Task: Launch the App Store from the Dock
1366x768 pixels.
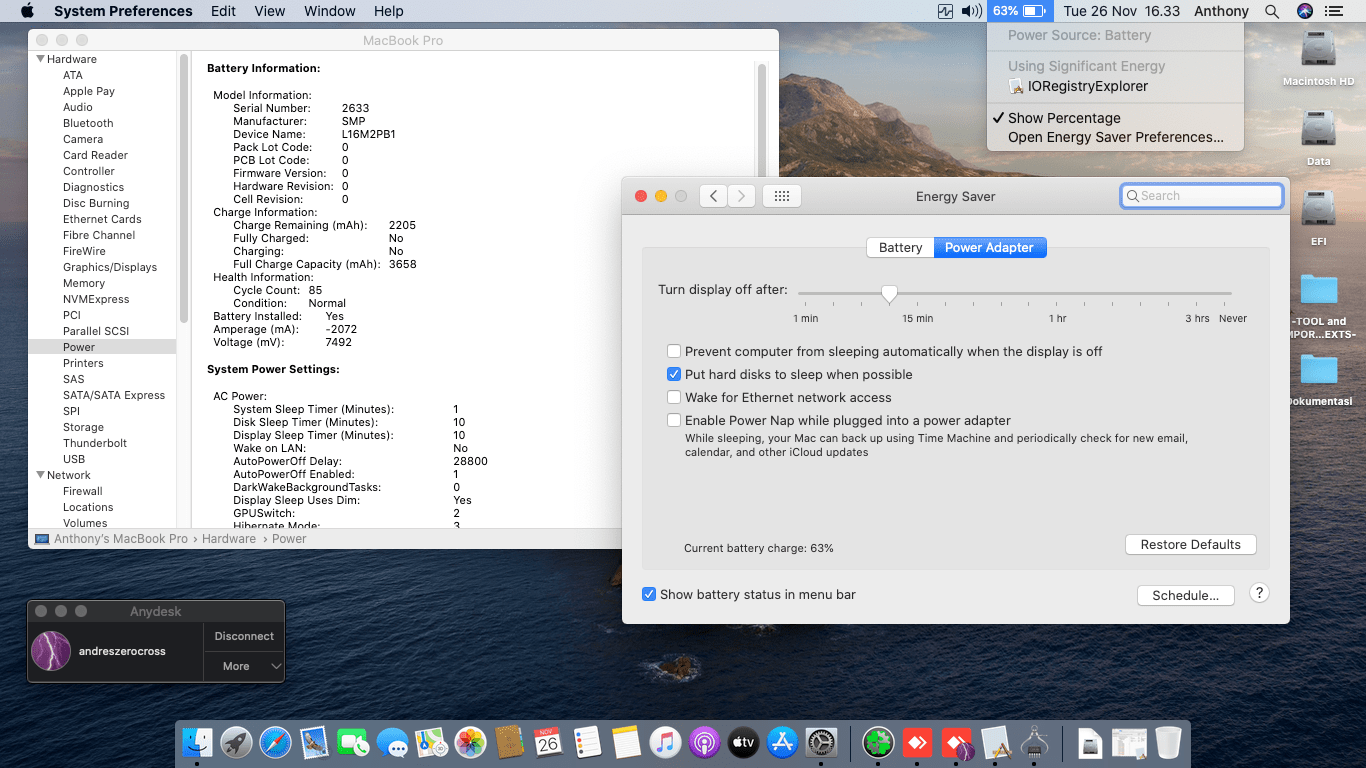Action: [782, 742]
